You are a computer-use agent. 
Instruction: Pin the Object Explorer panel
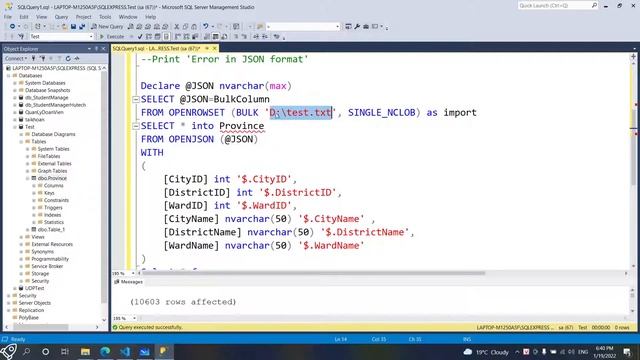pos(96,49)
